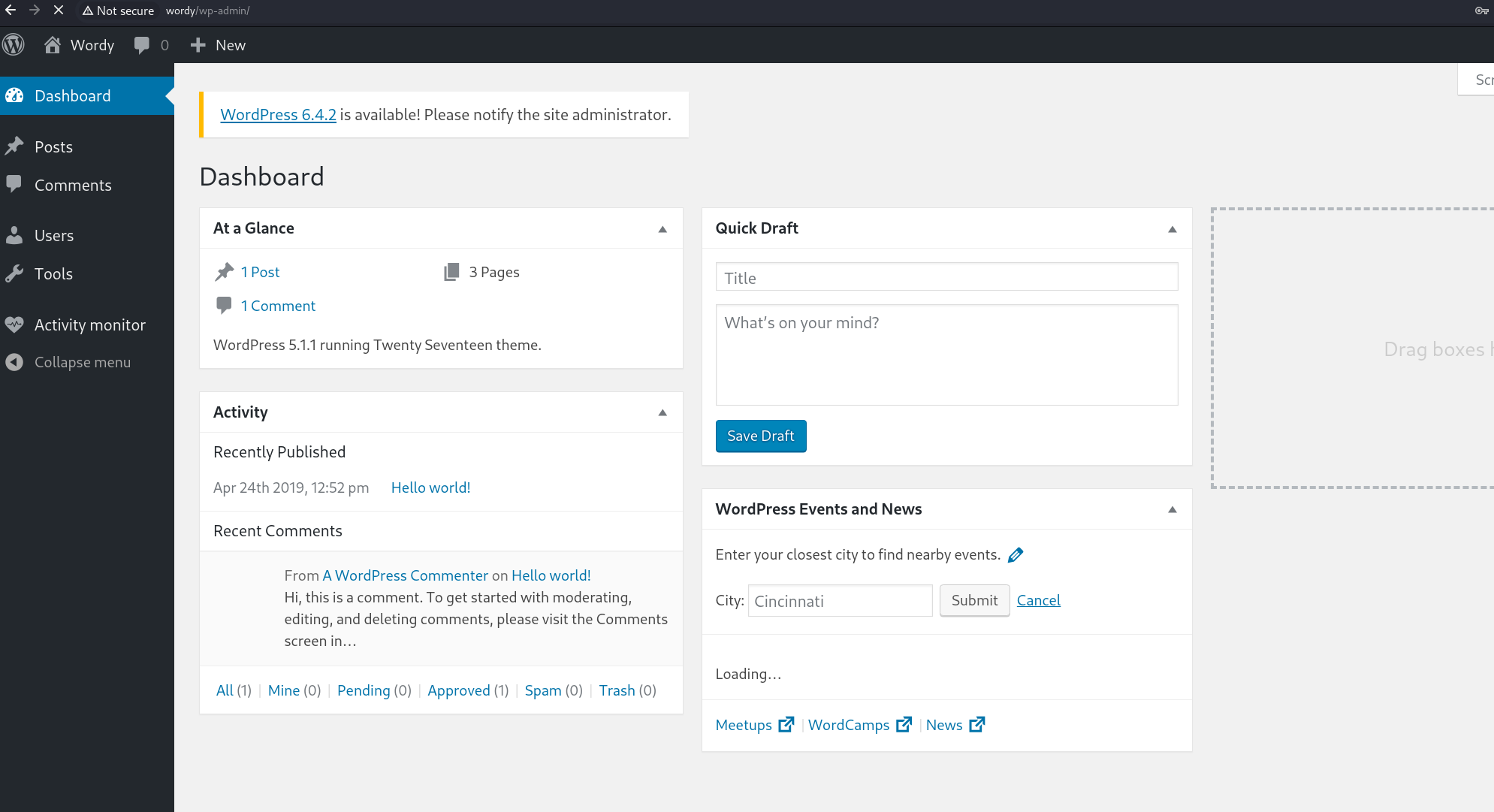The width and height of the screenshot is (1494, 812).
Task: Collapse the WordPress Events and News panel
Action: pos(1173,509)
